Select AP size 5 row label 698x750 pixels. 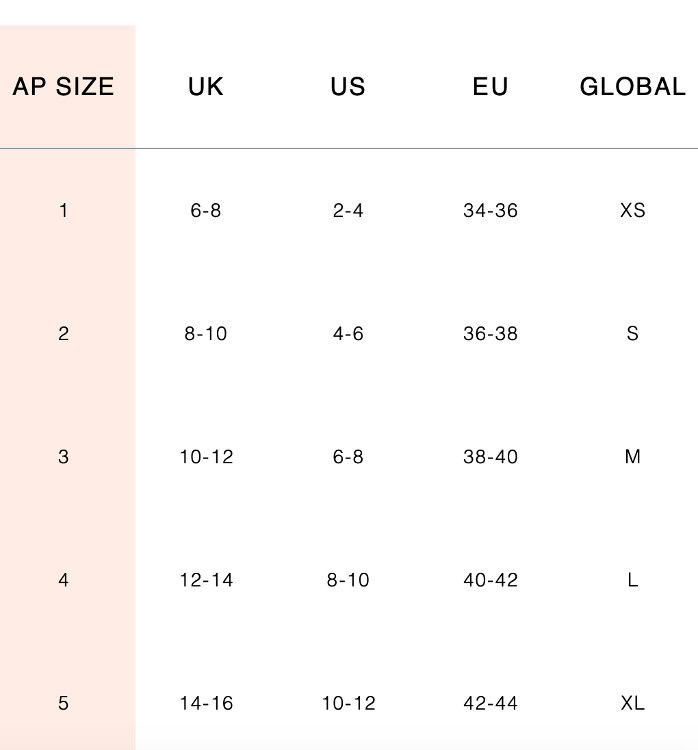63,703
